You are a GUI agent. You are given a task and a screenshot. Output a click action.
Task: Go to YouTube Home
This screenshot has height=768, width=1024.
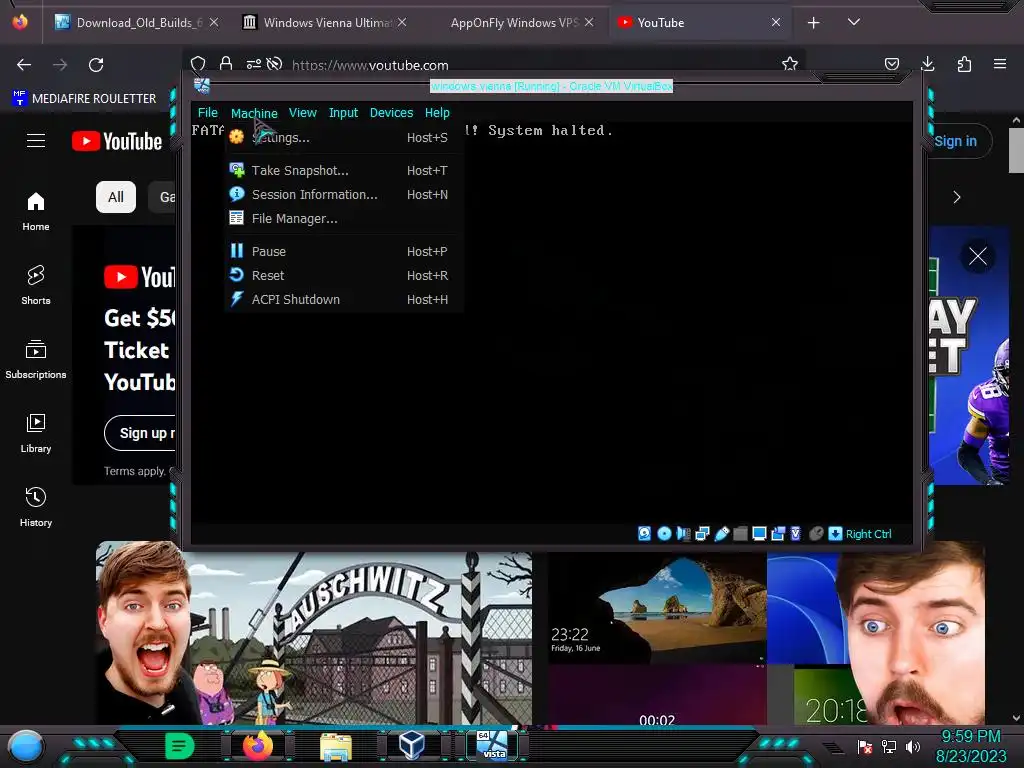coord(36,212)
